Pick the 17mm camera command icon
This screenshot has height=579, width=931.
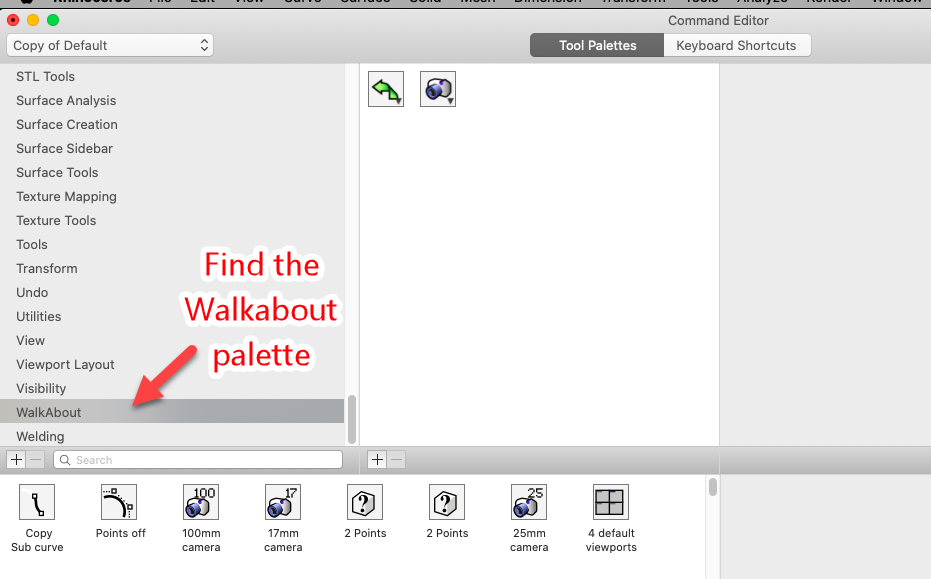pyautogui.click(x=283, y=502)
